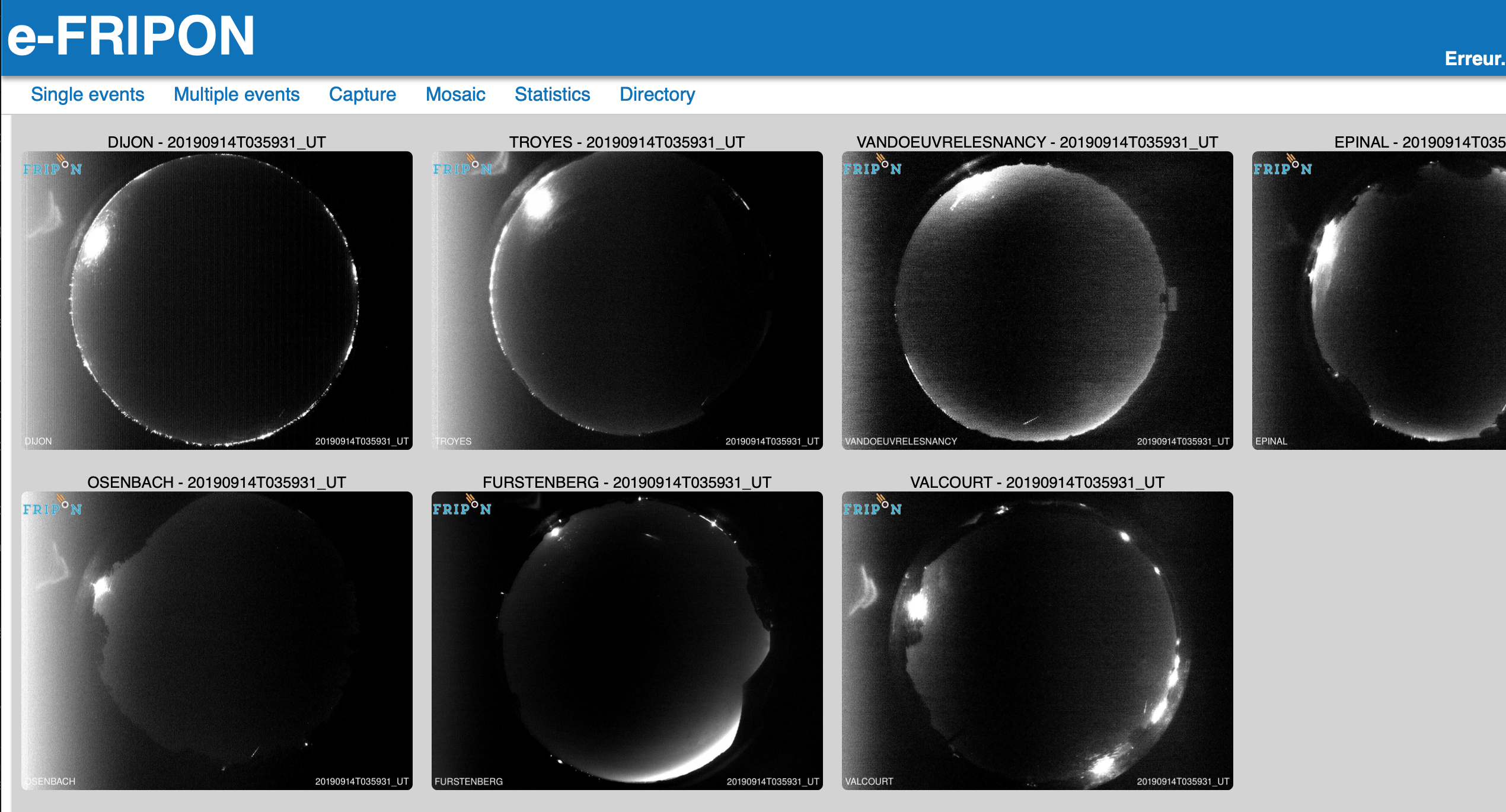Open the Mosaic view
1506x812 pixels.
coord(455,94)
